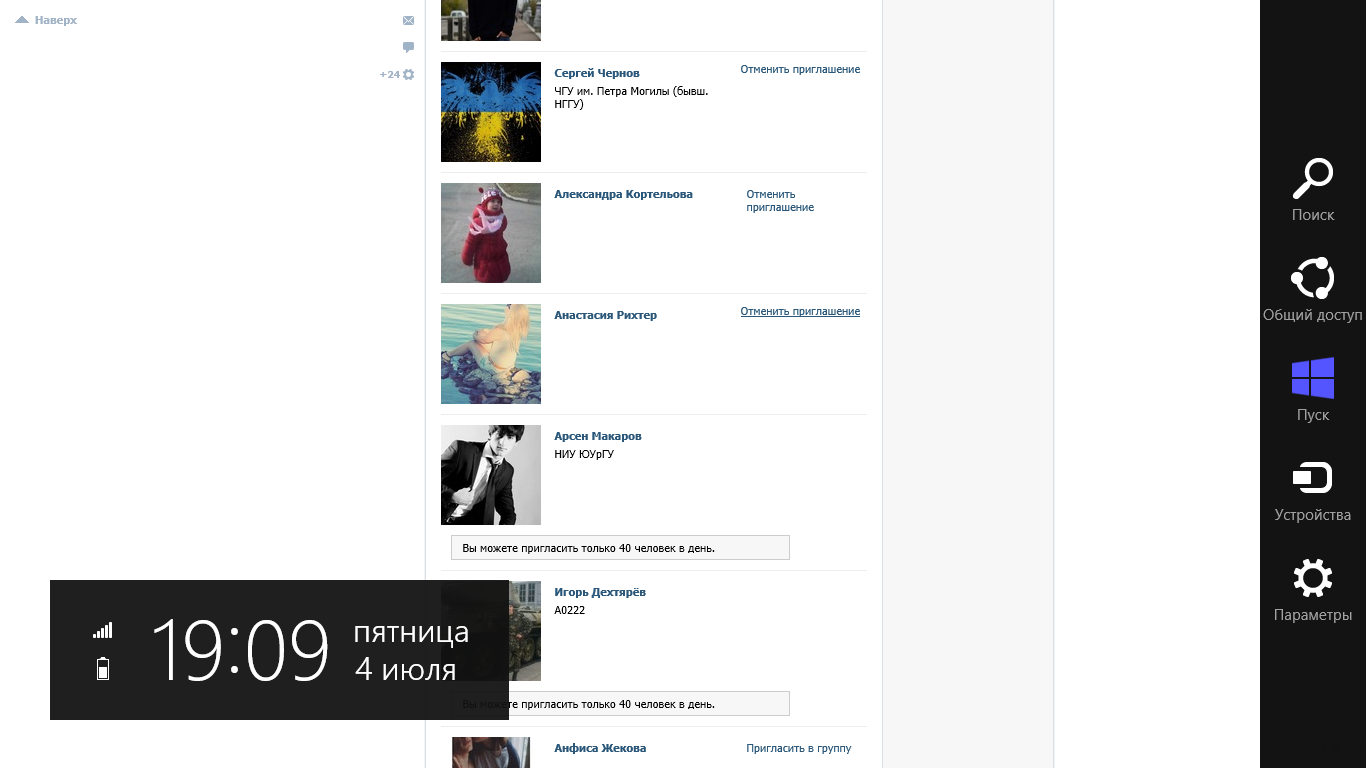Screen dimensions: 1366x768
Task: Click the speech bubble comments icon
Action: click(408, 47)
